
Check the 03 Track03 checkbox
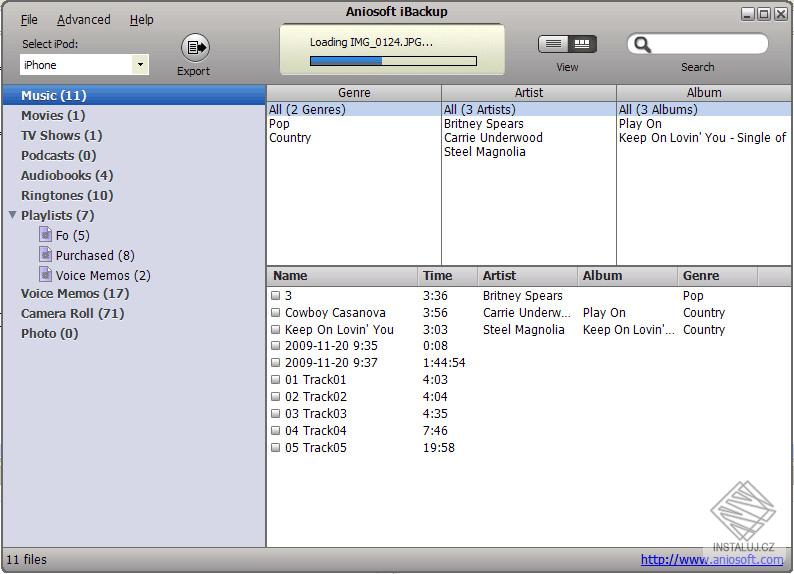tap(275, 413)
